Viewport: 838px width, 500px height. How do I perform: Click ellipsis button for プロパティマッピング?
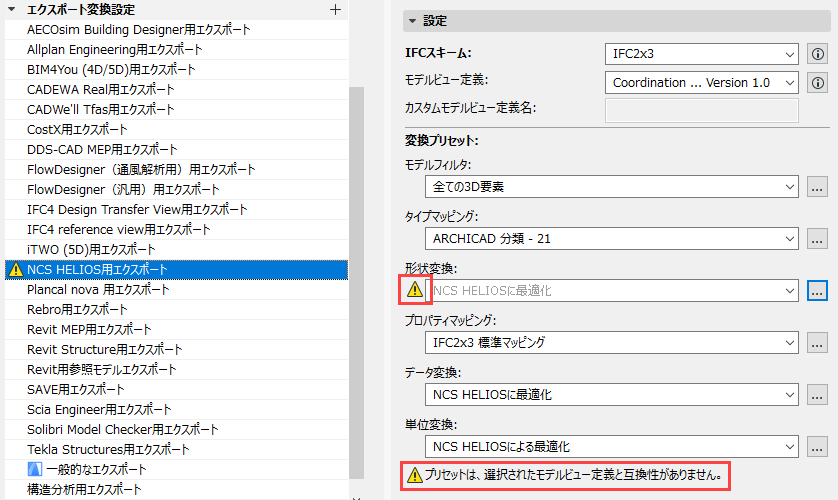817,342
